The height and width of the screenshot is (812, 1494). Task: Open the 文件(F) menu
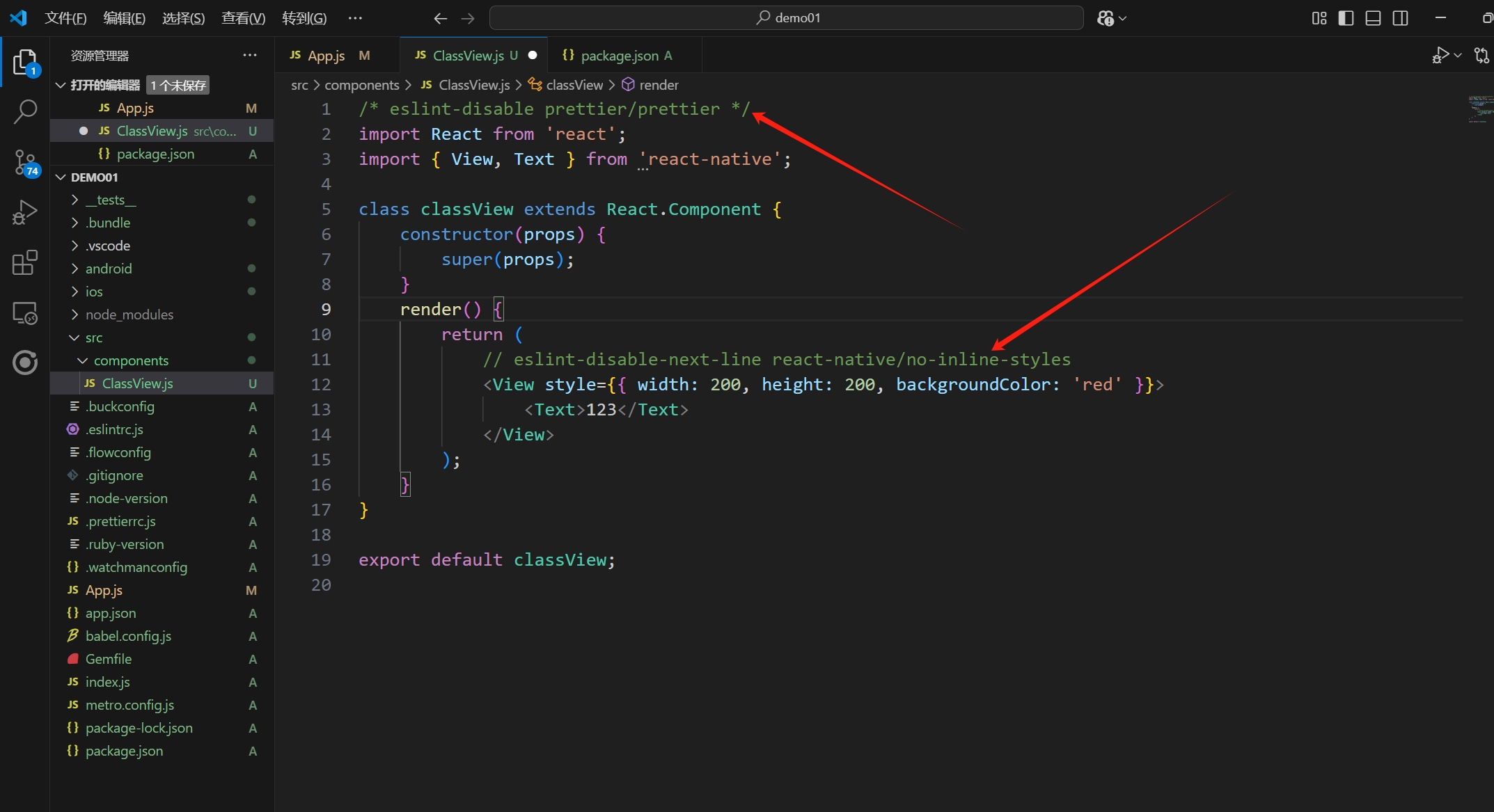[65, 18]
